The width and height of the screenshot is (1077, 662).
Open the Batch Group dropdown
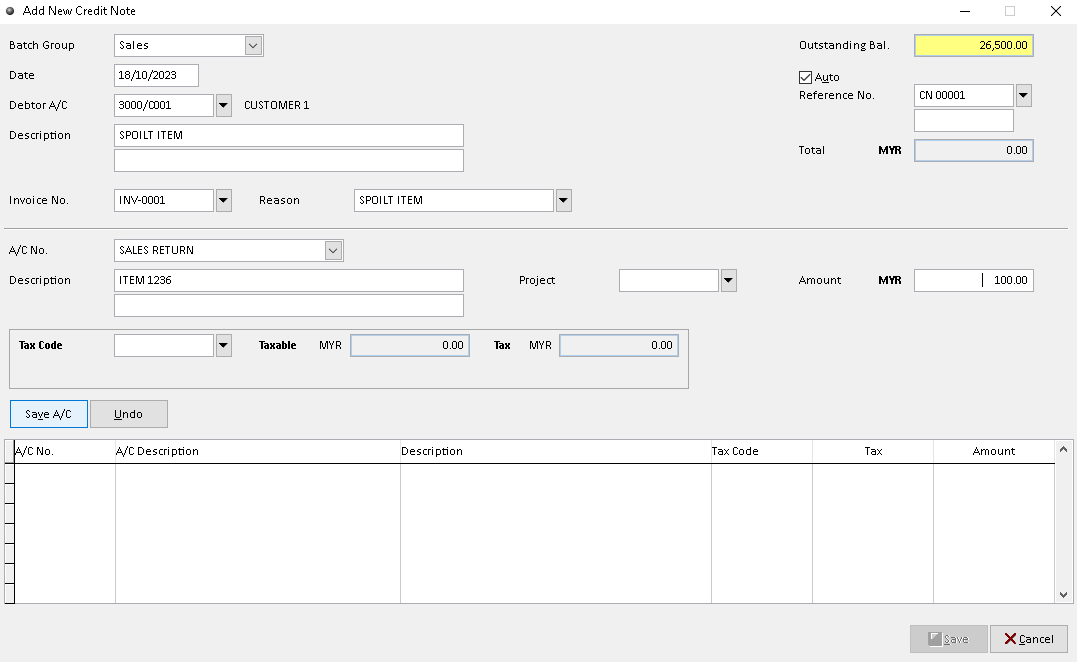pos(253,45)
